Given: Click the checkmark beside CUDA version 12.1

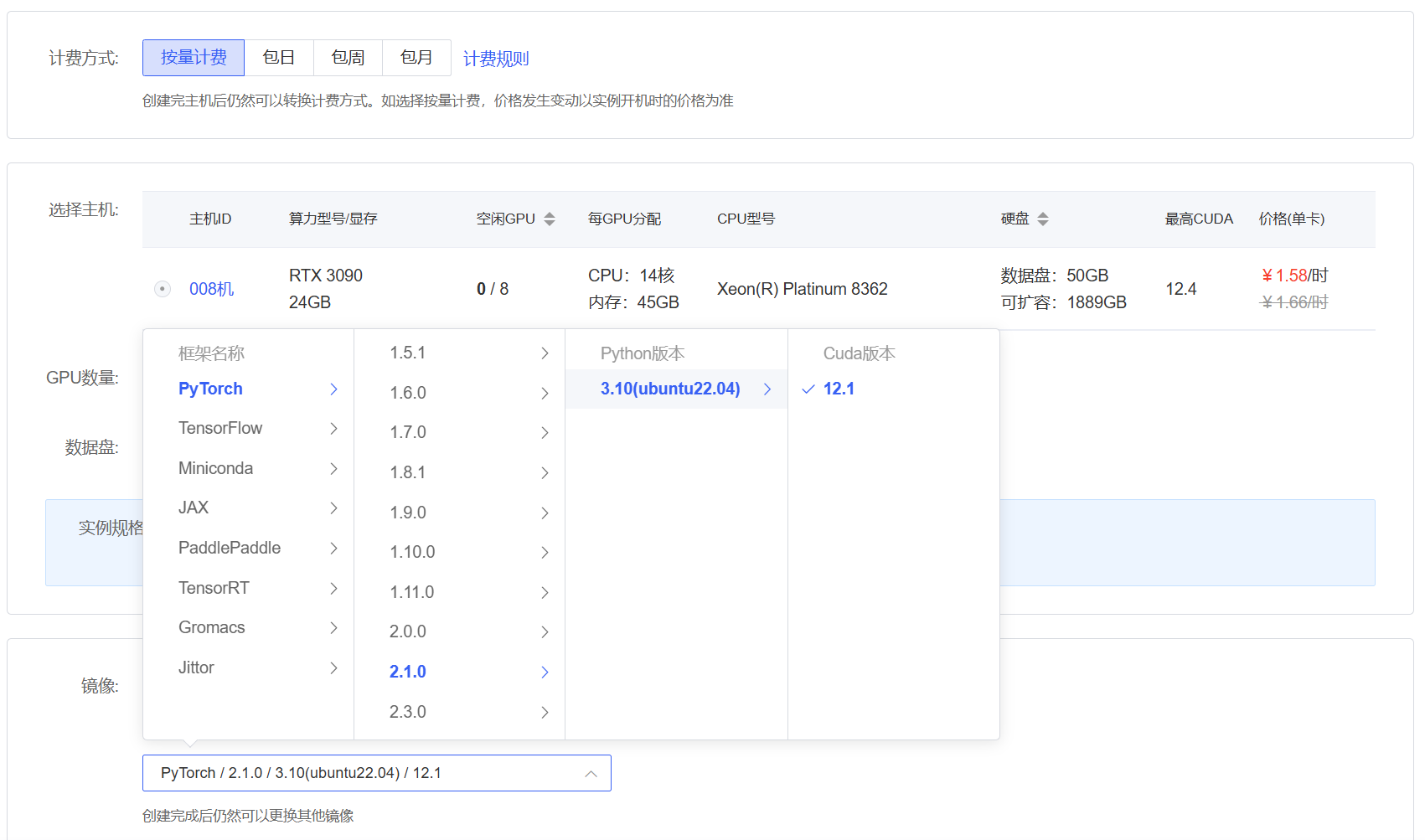Looking at the screenshot, I should click(x=808, y=389).
